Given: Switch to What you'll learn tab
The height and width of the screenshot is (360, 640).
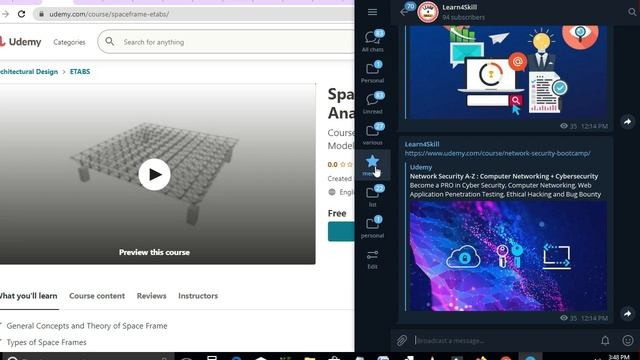Looking at the screenshot, I should click(28, 296).
